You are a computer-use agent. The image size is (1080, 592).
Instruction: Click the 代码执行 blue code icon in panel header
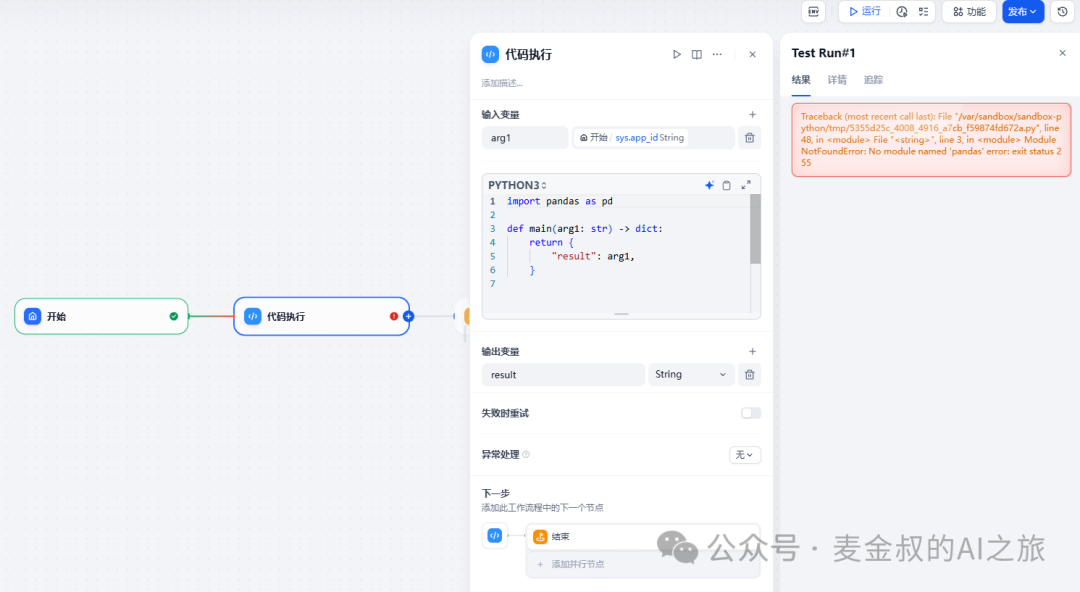coord(490,54)
